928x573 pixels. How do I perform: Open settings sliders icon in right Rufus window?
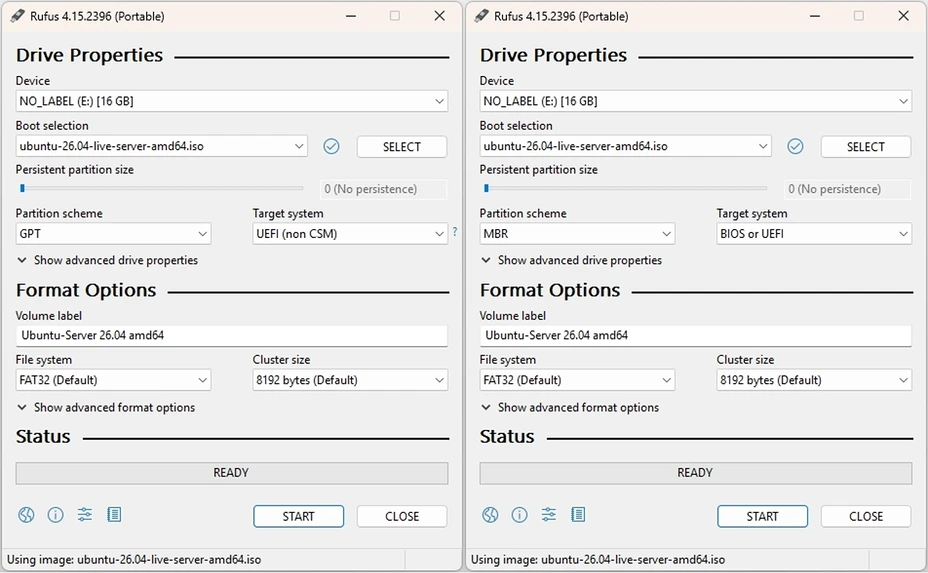(549, 514)
